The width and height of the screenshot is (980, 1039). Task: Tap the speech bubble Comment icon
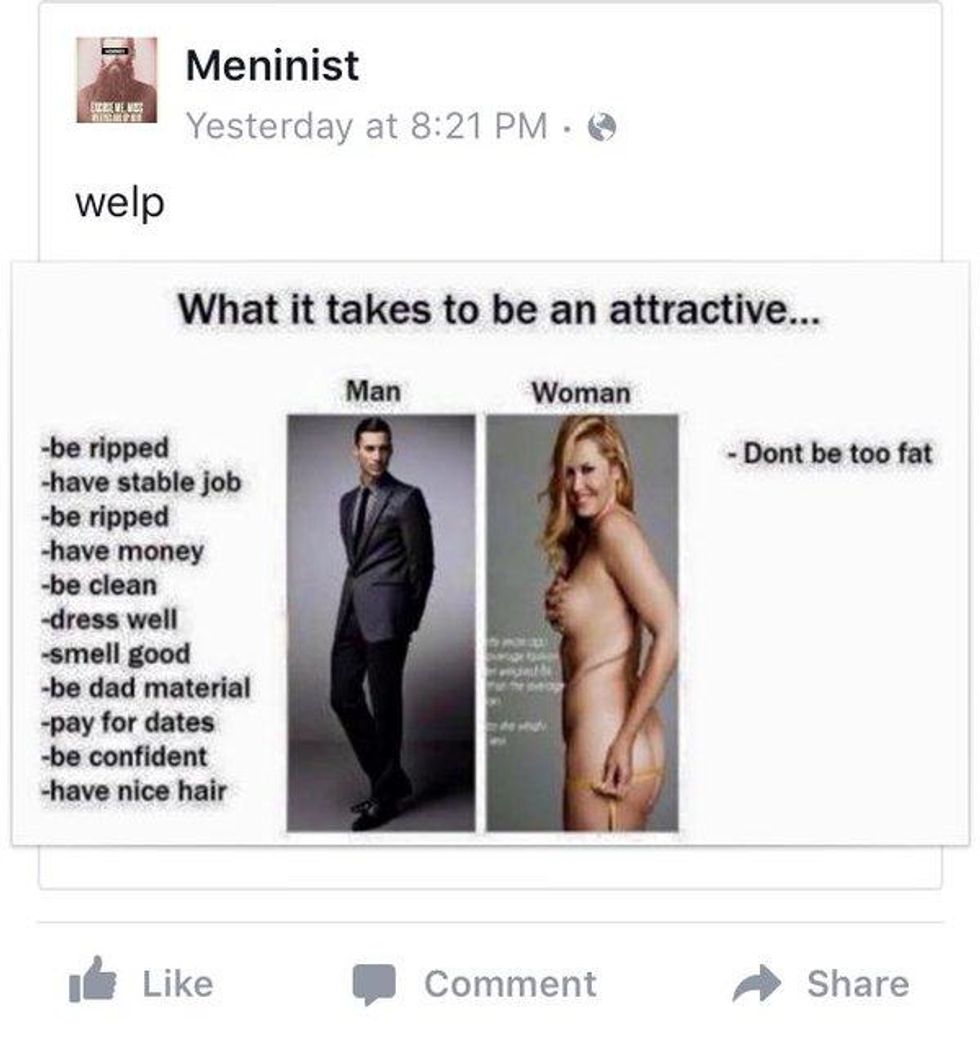point(374,984)
